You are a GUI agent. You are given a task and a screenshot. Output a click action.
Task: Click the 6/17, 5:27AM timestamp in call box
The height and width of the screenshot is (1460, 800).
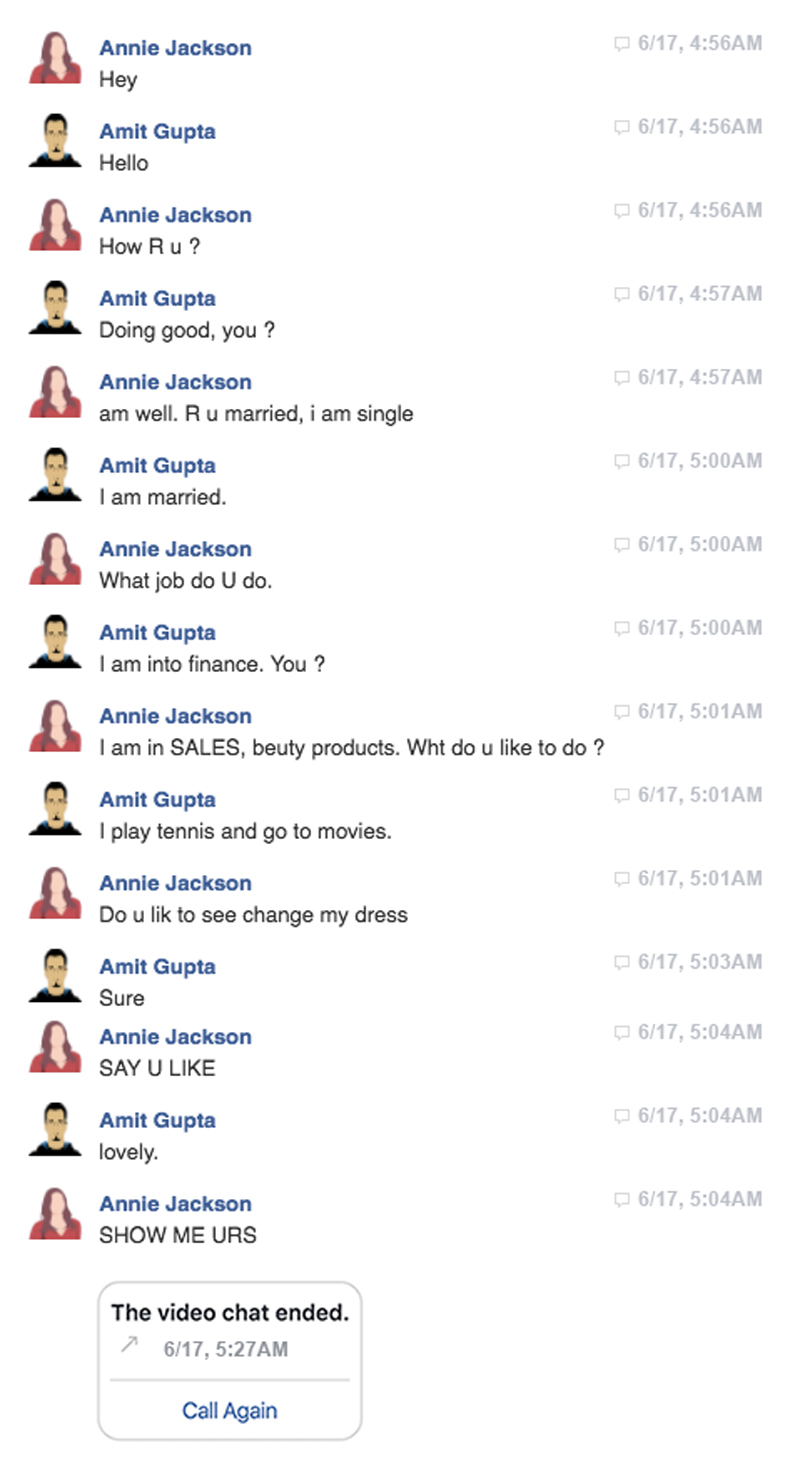pos(225,1349)
